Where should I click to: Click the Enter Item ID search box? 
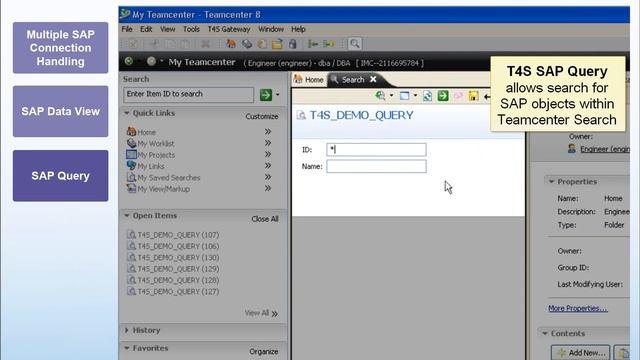tap(188, 95)
